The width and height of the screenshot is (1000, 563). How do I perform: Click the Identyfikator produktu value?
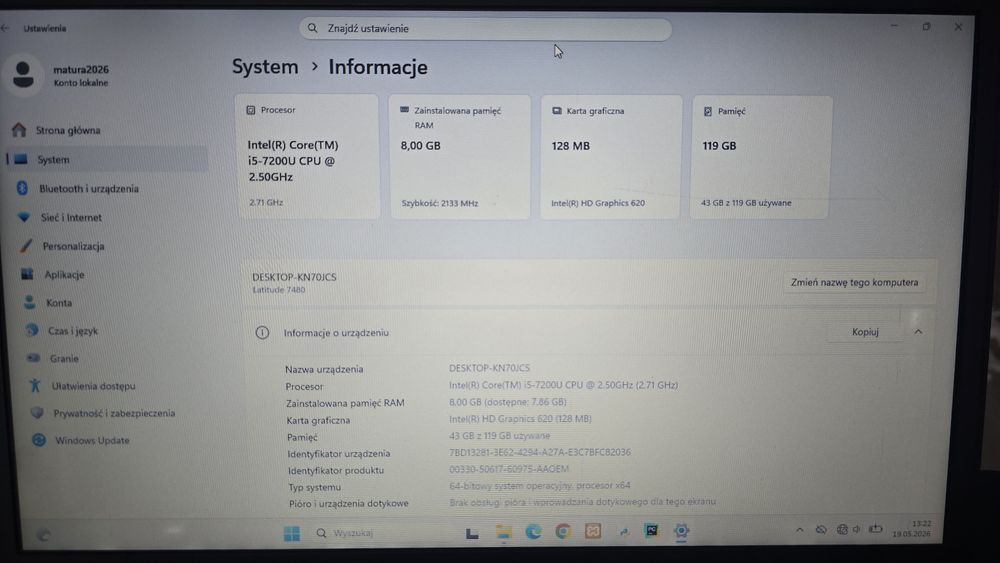tap(509, 469)
